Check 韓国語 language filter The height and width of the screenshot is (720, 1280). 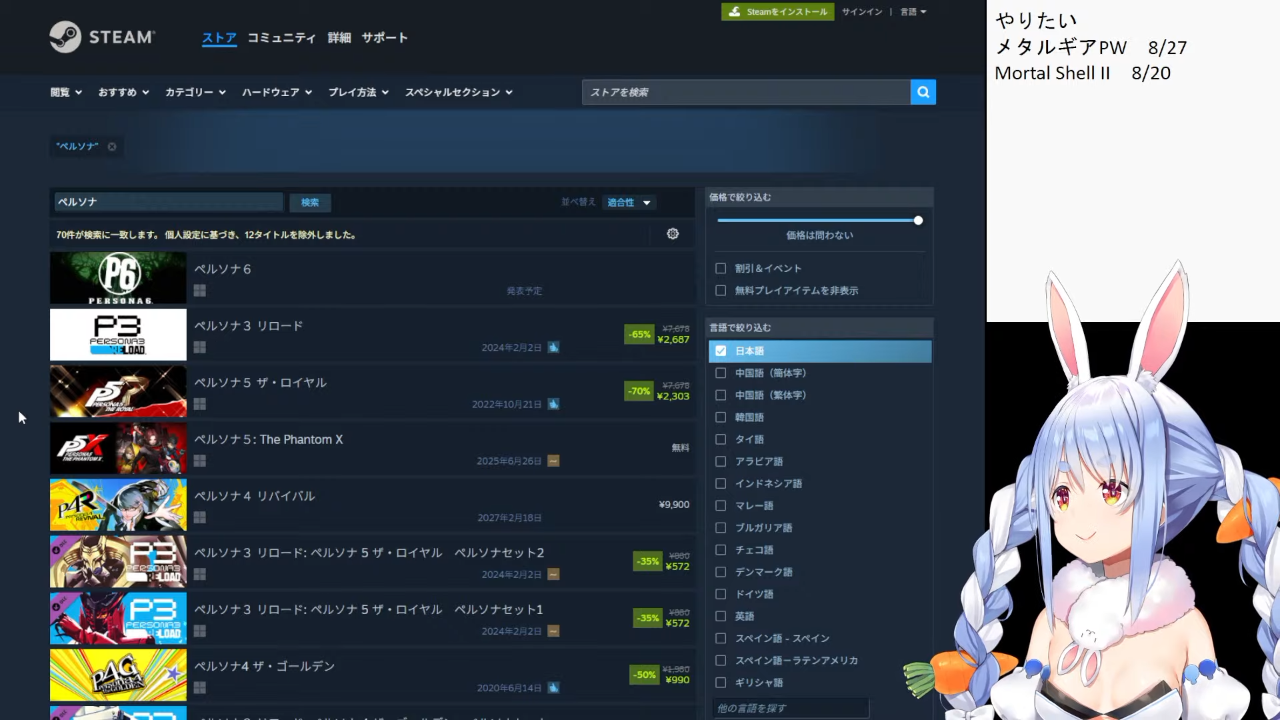(x=720, y=417)
